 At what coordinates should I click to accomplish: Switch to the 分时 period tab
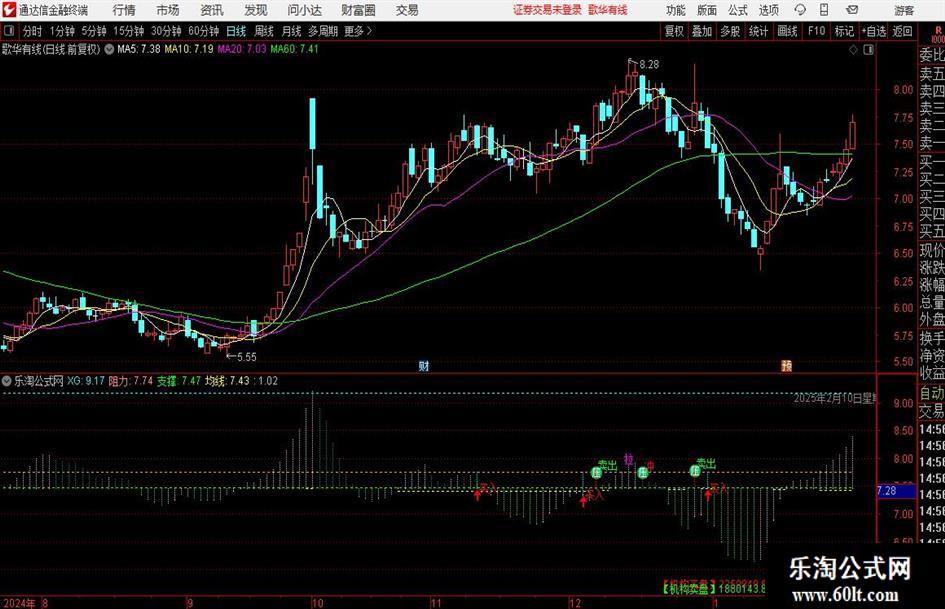(32, 31)
